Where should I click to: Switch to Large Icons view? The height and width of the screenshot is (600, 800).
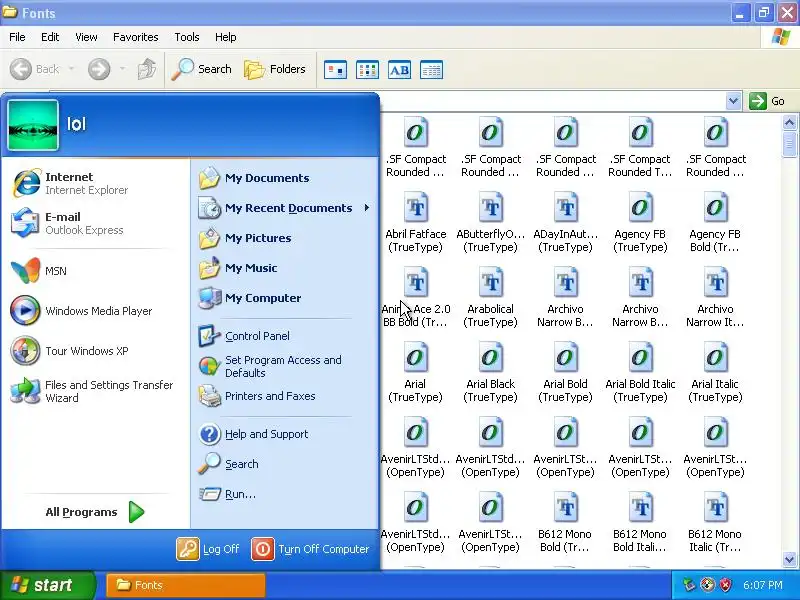336,70
